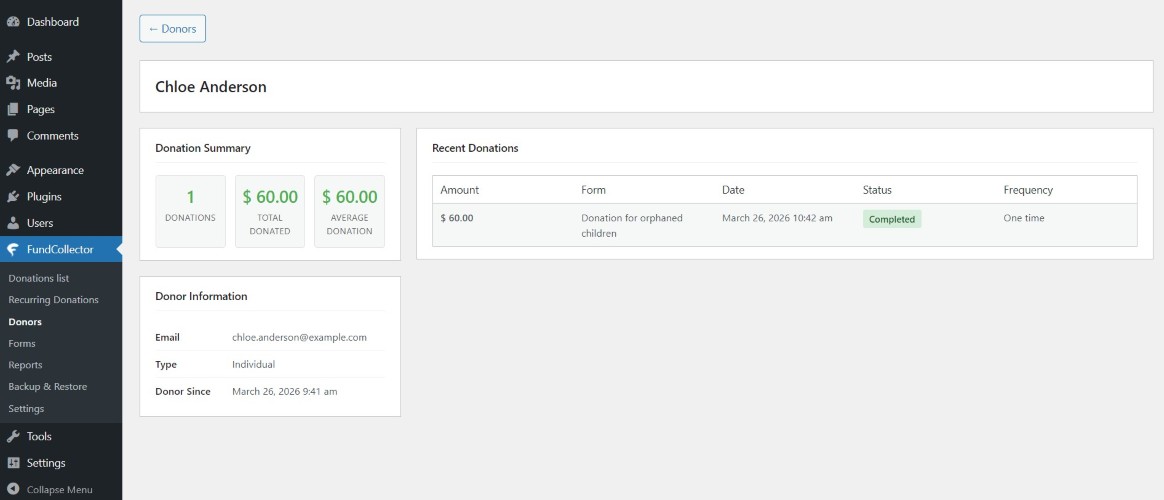Click the Donor Information heading
This screenshot has height=500, width=1164.
coord(201,296)
